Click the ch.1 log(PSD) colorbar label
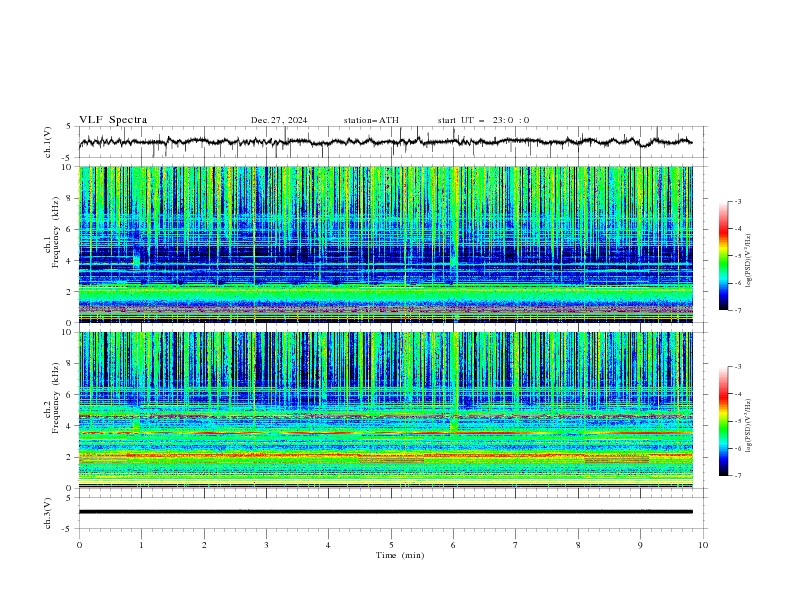The image size is (792, 612). [749, 261]
